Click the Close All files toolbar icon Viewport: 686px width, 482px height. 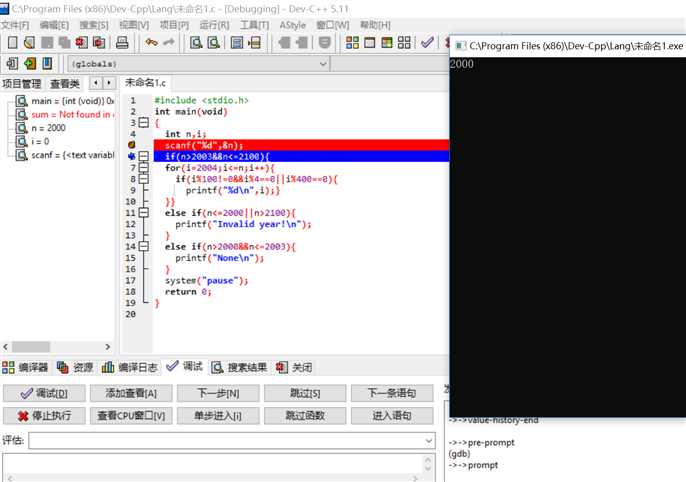point(99,42)
